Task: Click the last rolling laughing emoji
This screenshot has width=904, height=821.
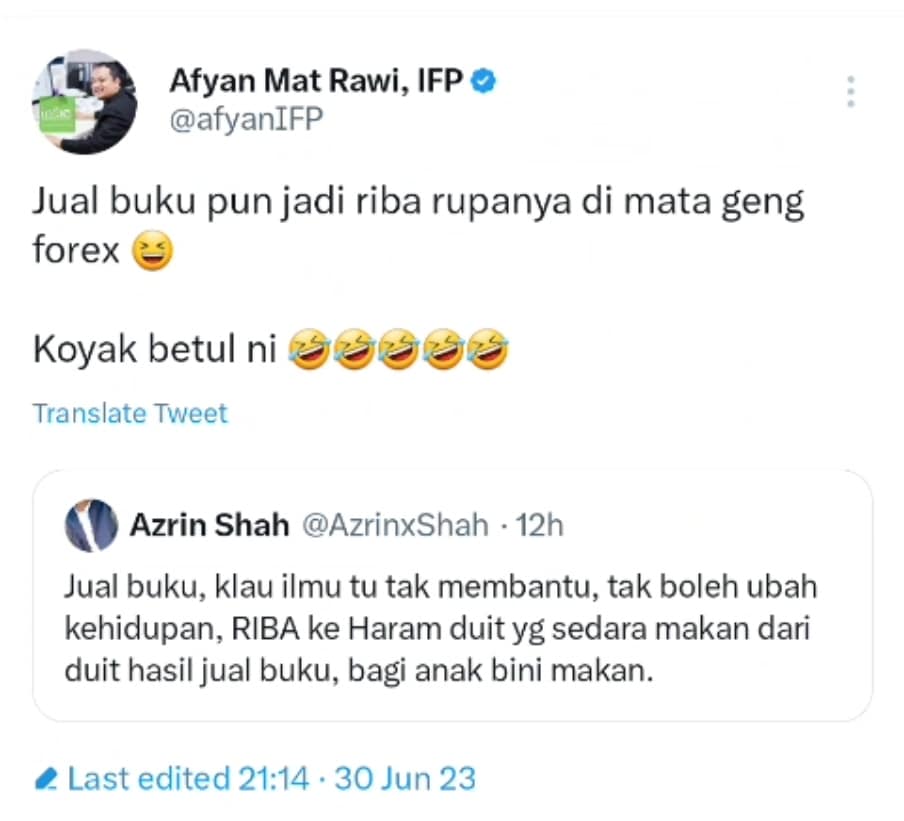Action: [488, 349]
